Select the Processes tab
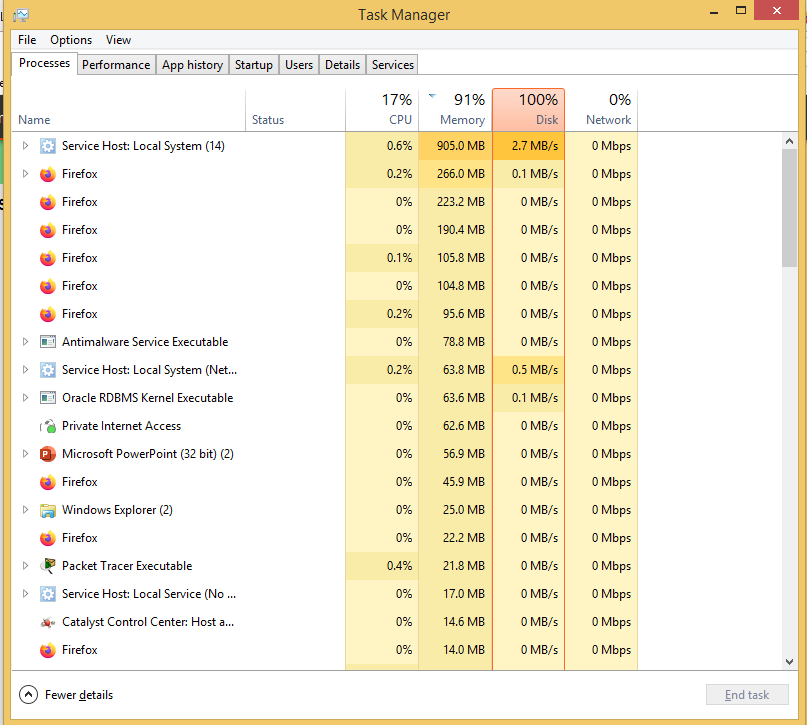Viewport: 807px width, 725px height. click(44, 63)
